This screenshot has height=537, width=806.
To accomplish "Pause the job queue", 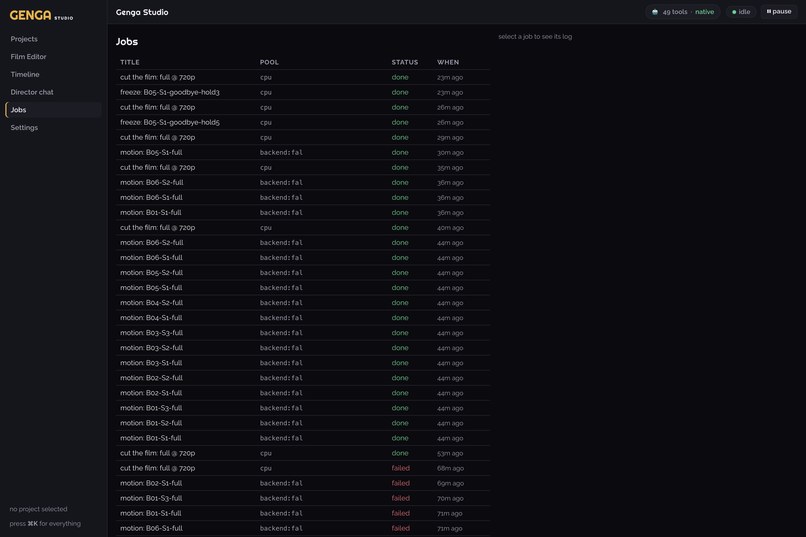I will click(x=779, y=11).
